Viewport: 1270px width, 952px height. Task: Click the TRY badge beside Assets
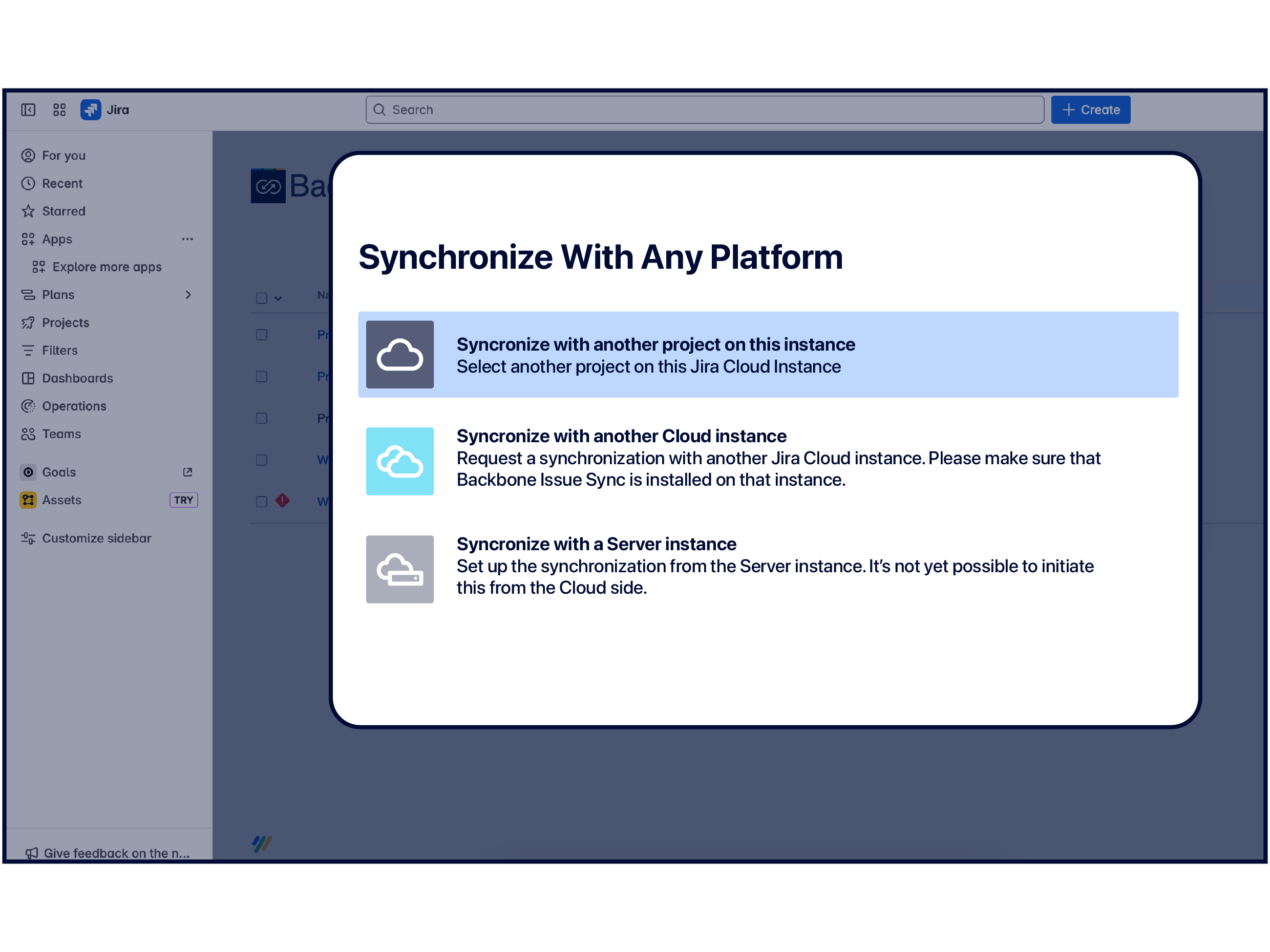click(184, 500)
